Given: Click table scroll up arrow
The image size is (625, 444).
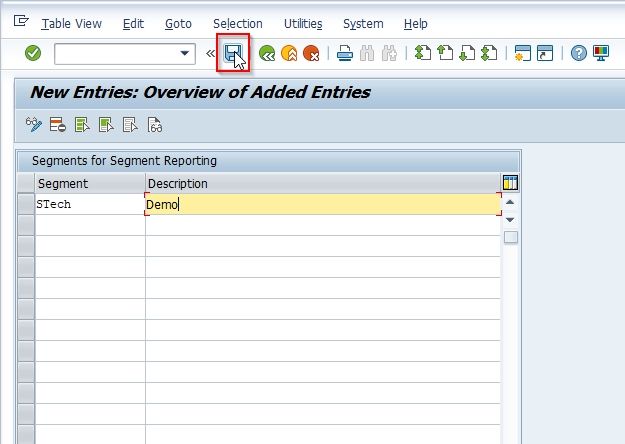Looking at the screenshot, I should 510,202.
